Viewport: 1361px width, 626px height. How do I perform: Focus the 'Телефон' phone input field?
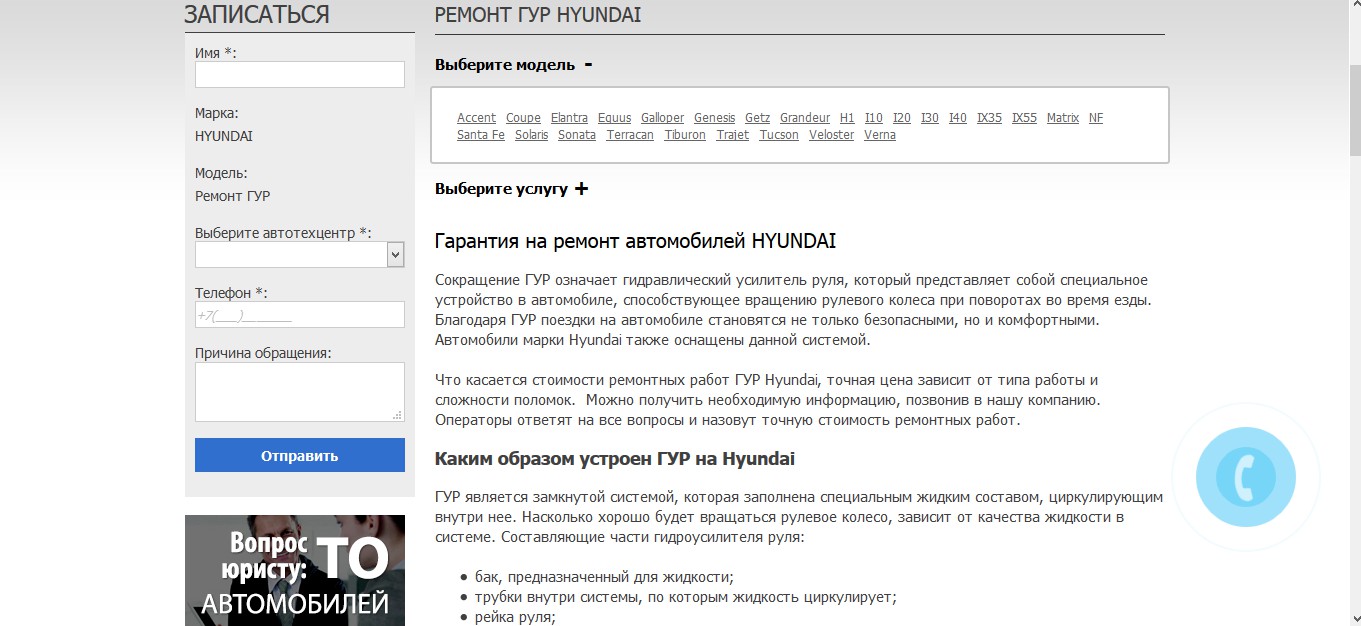click(300, 315)
